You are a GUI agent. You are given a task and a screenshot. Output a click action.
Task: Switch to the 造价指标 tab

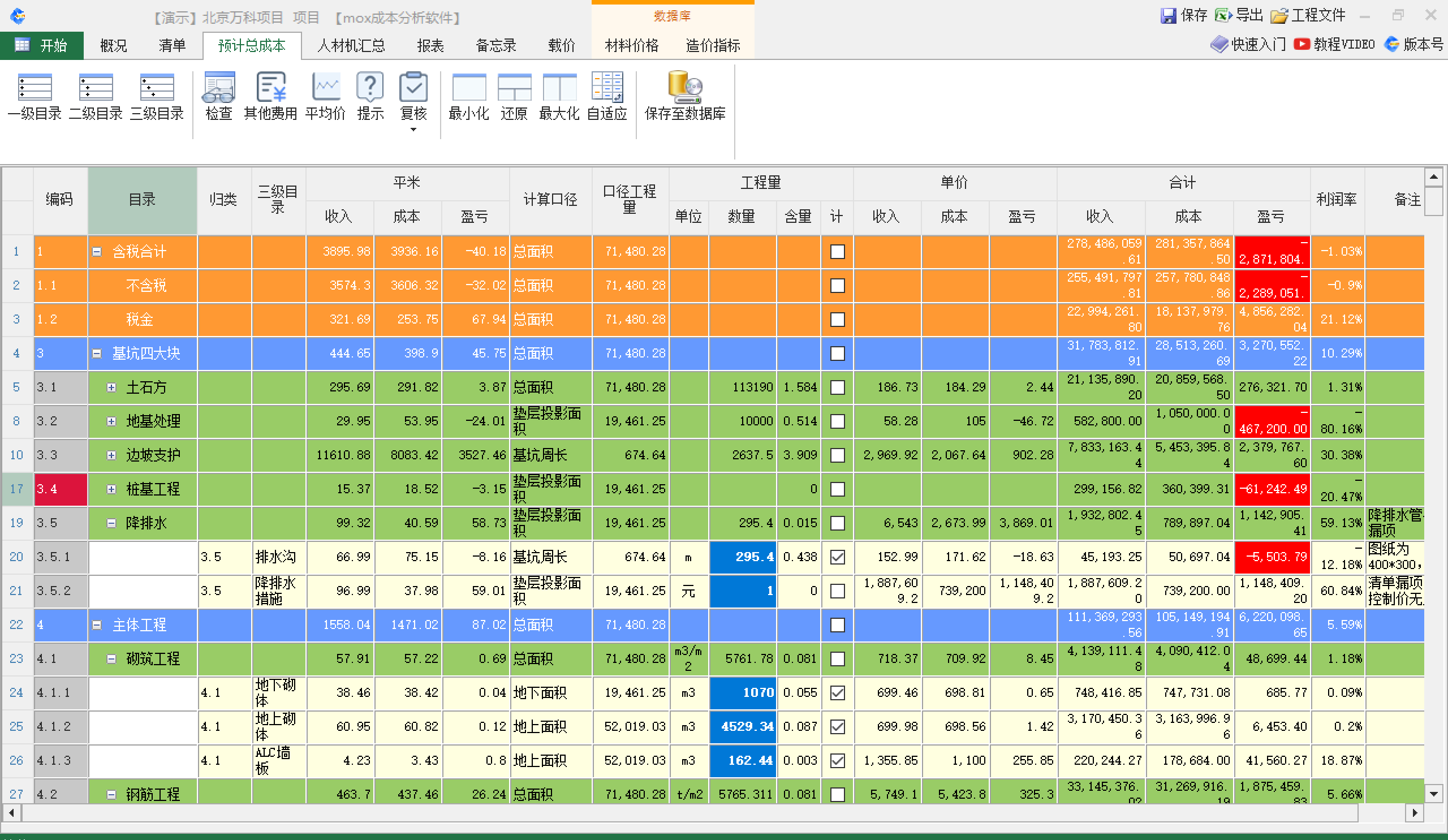713,45
